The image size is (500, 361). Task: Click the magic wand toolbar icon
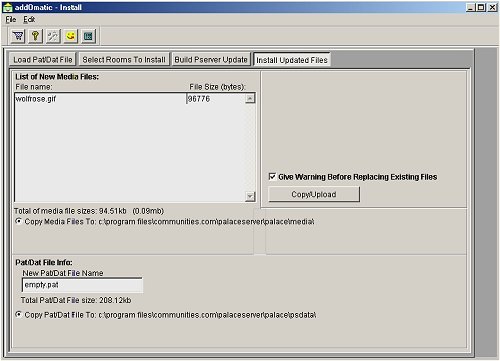pyautogui.click(x=53, y=36)
